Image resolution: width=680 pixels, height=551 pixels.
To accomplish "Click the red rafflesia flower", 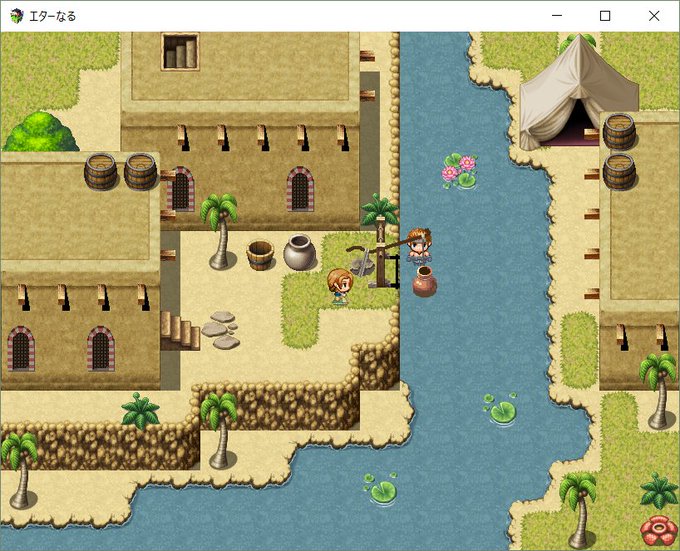I will tap(659, 530).
